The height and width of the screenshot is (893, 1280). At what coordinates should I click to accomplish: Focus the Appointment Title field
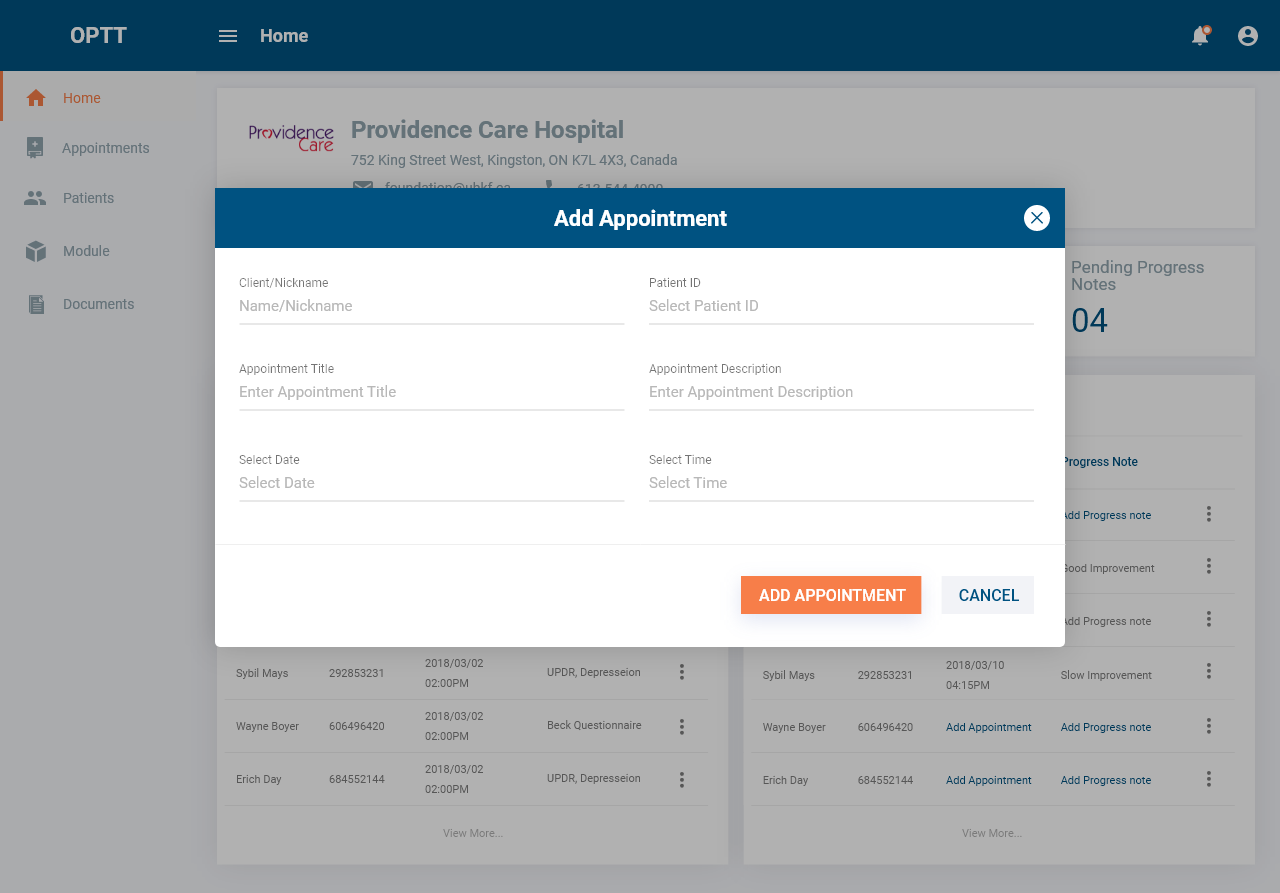[431, 392]
